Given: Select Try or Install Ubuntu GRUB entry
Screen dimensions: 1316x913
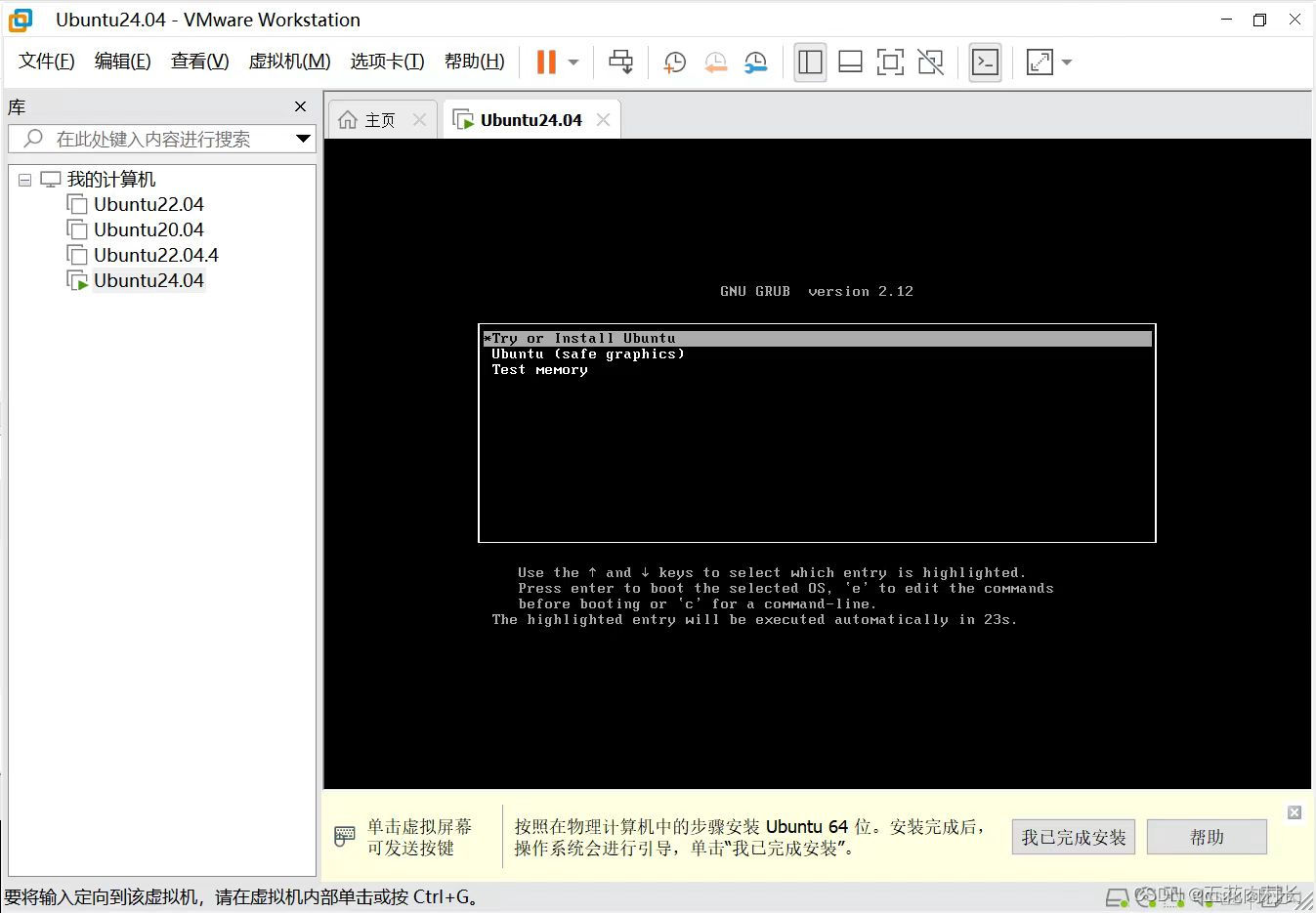Looking at the screenshot, I should (817, 339).
